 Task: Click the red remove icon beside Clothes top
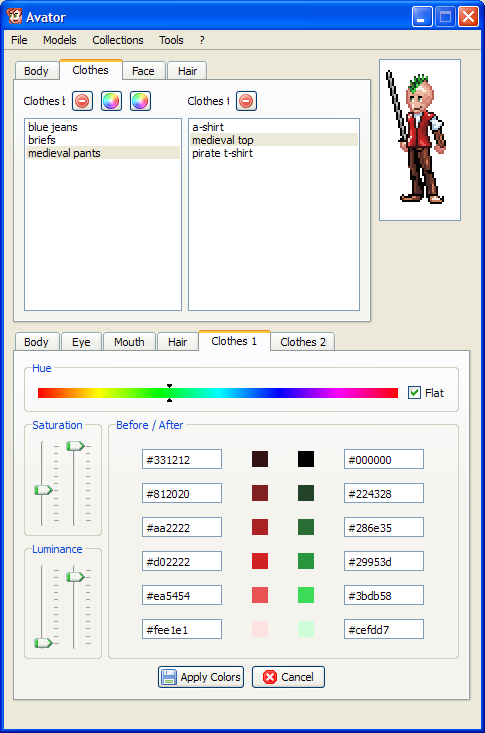coord(246,101)
